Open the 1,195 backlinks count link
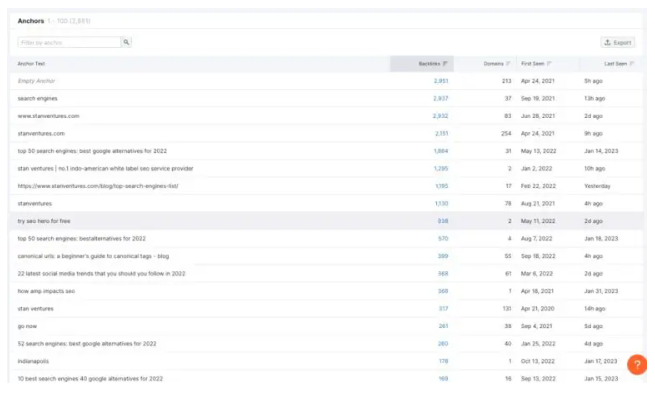Viewport: 655px width, 395px height. pos(442,186)
